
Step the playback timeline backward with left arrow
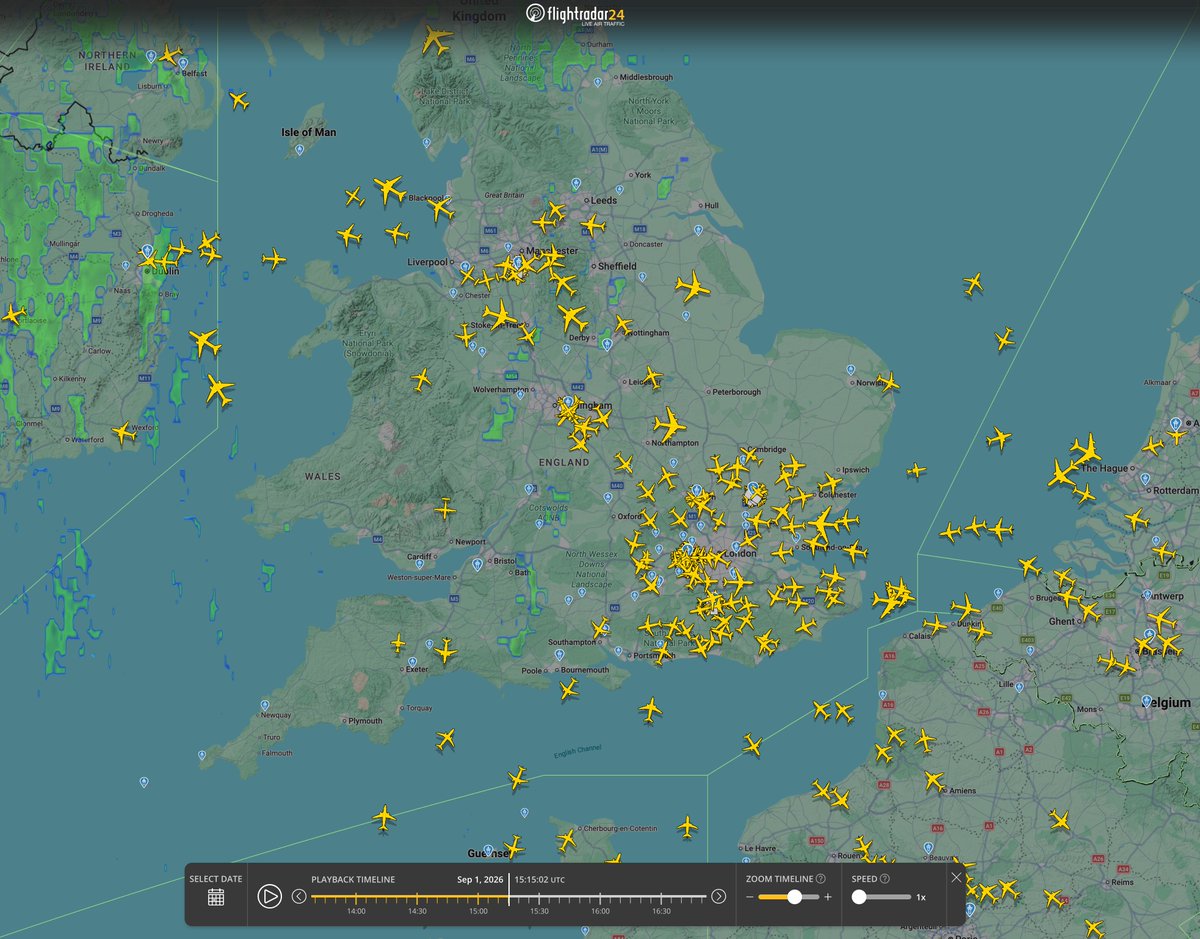click(299, 896)
